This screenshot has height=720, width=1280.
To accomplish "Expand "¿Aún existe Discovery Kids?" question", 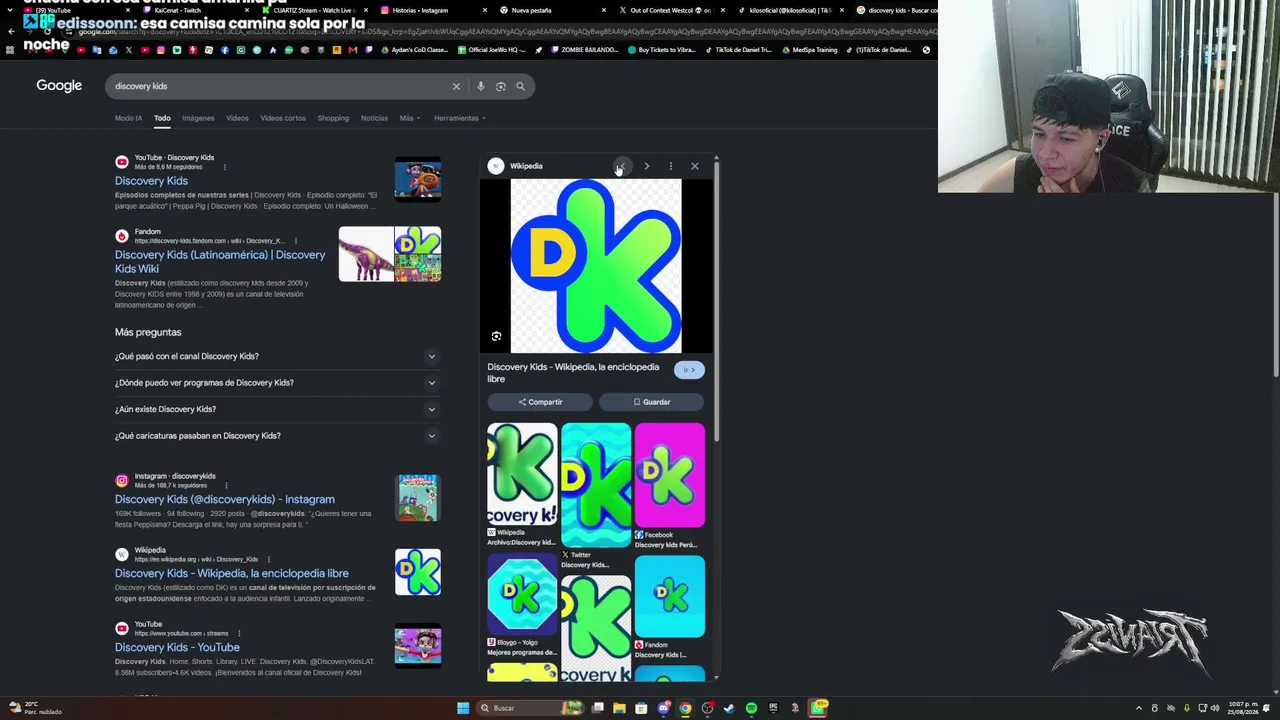I will [x=276, y=409].
